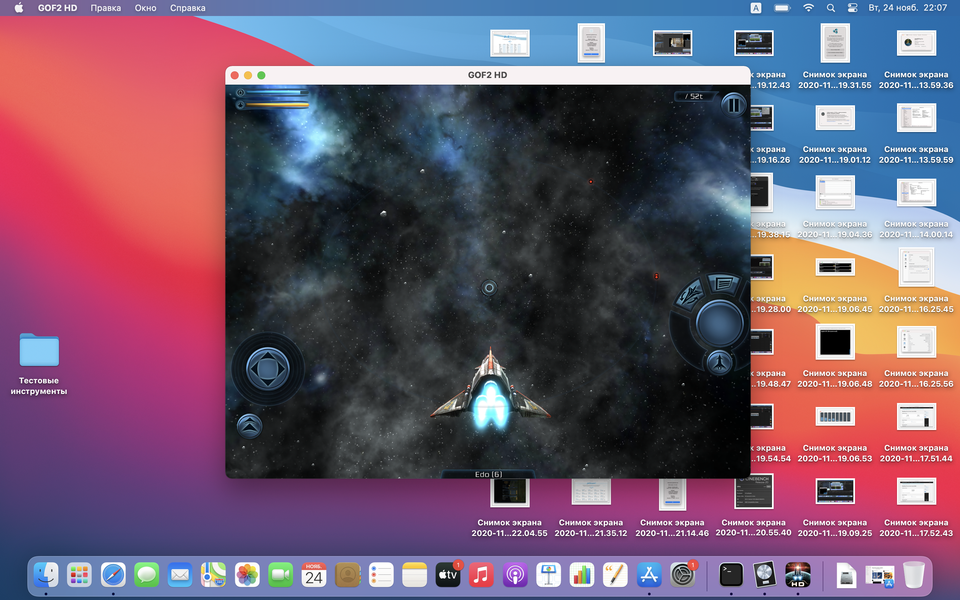960x600 pixels.
Task: Tap the ship rotation camera icon
Action: click(x=690, y=296)
